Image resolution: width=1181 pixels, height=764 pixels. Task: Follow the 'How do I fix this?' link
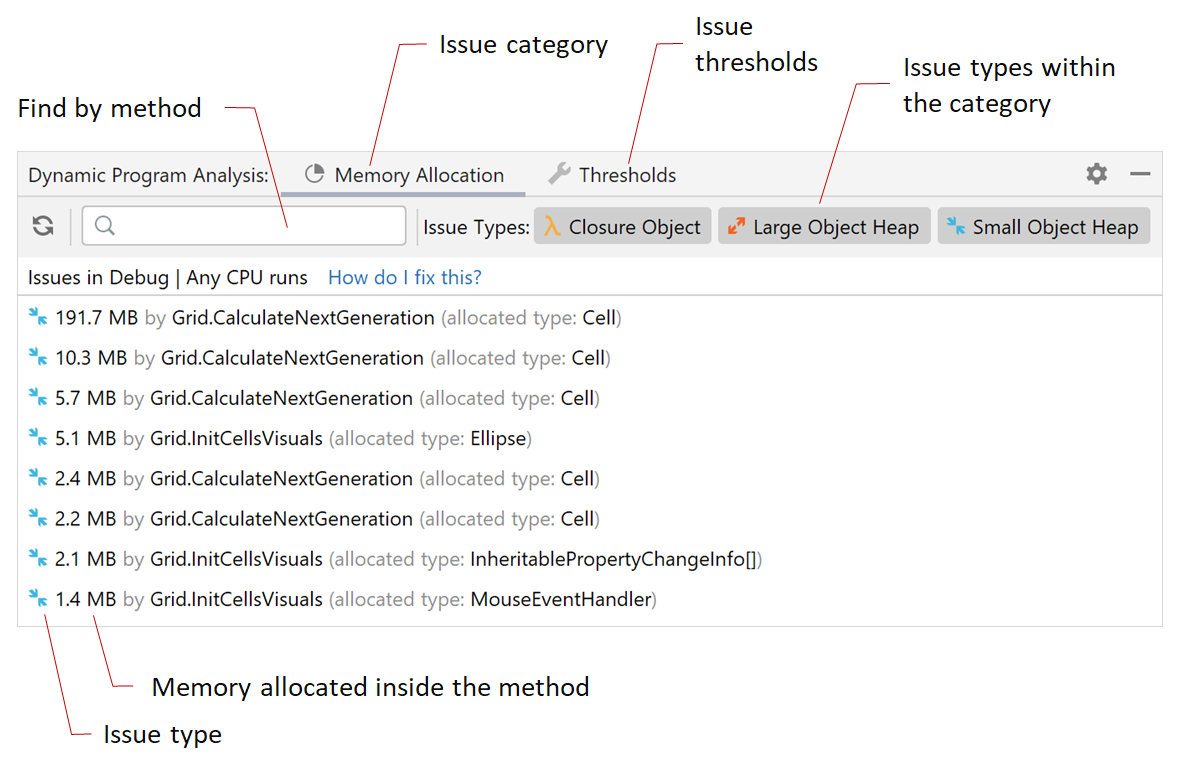point(404,277)
